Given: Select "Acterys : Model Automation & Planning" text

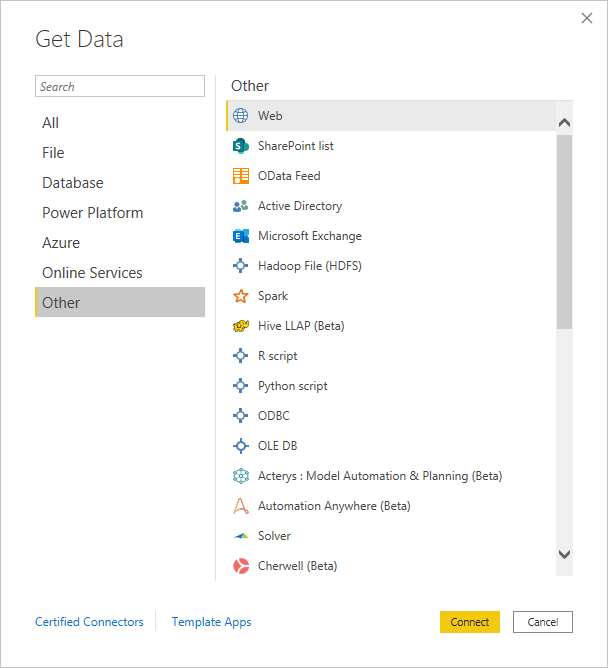Looking at the screenshot, I should coord(363,476).
